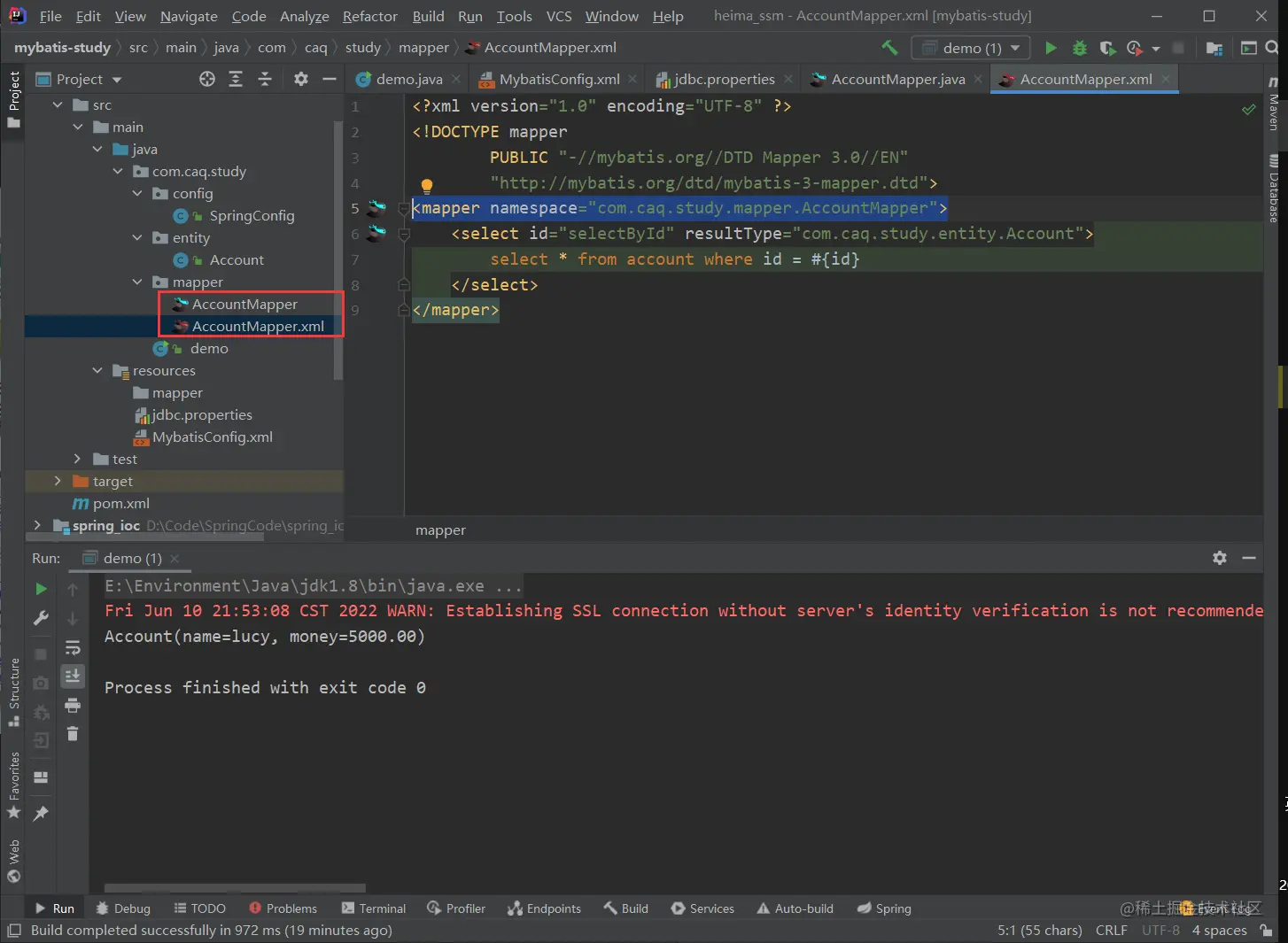Image resolution: width=1288 pixels, height=943 pixels.
Task: Rerun demo with the green Run panel arrow
Action: click(41, 589)
